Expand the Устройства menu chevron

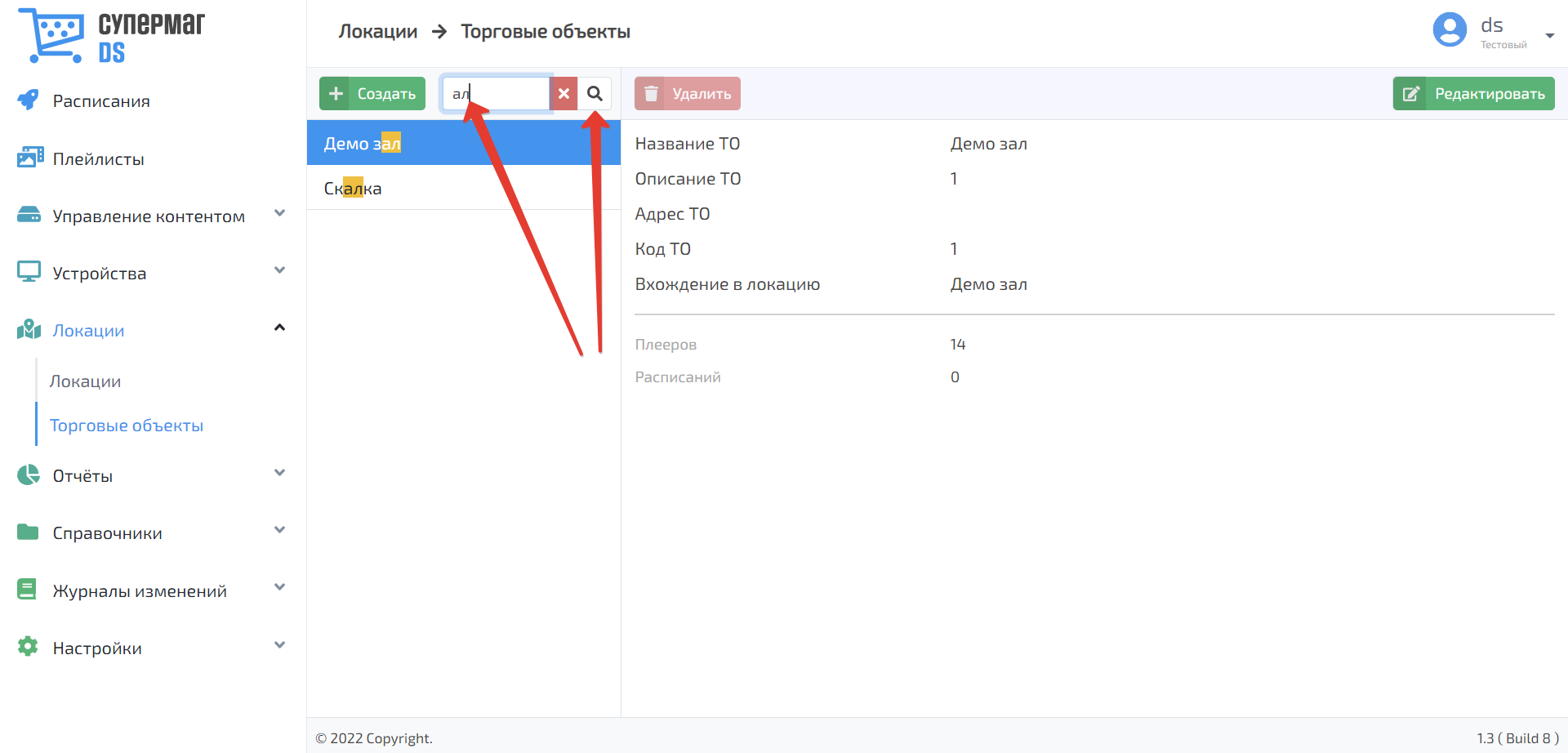pyautogui.click(x=280, y=270)
